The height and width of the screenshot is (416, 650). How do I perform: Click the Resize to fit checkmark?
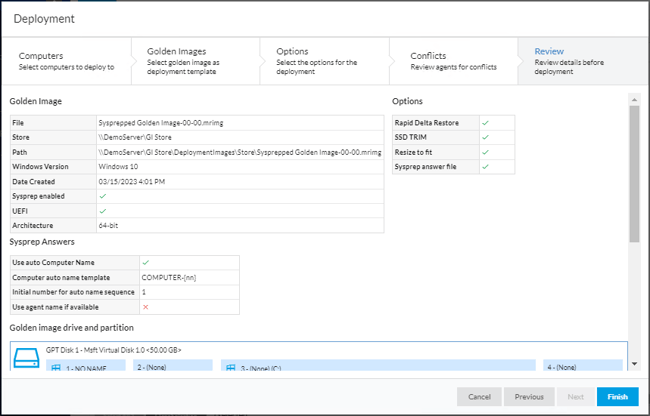click(485, 151)
